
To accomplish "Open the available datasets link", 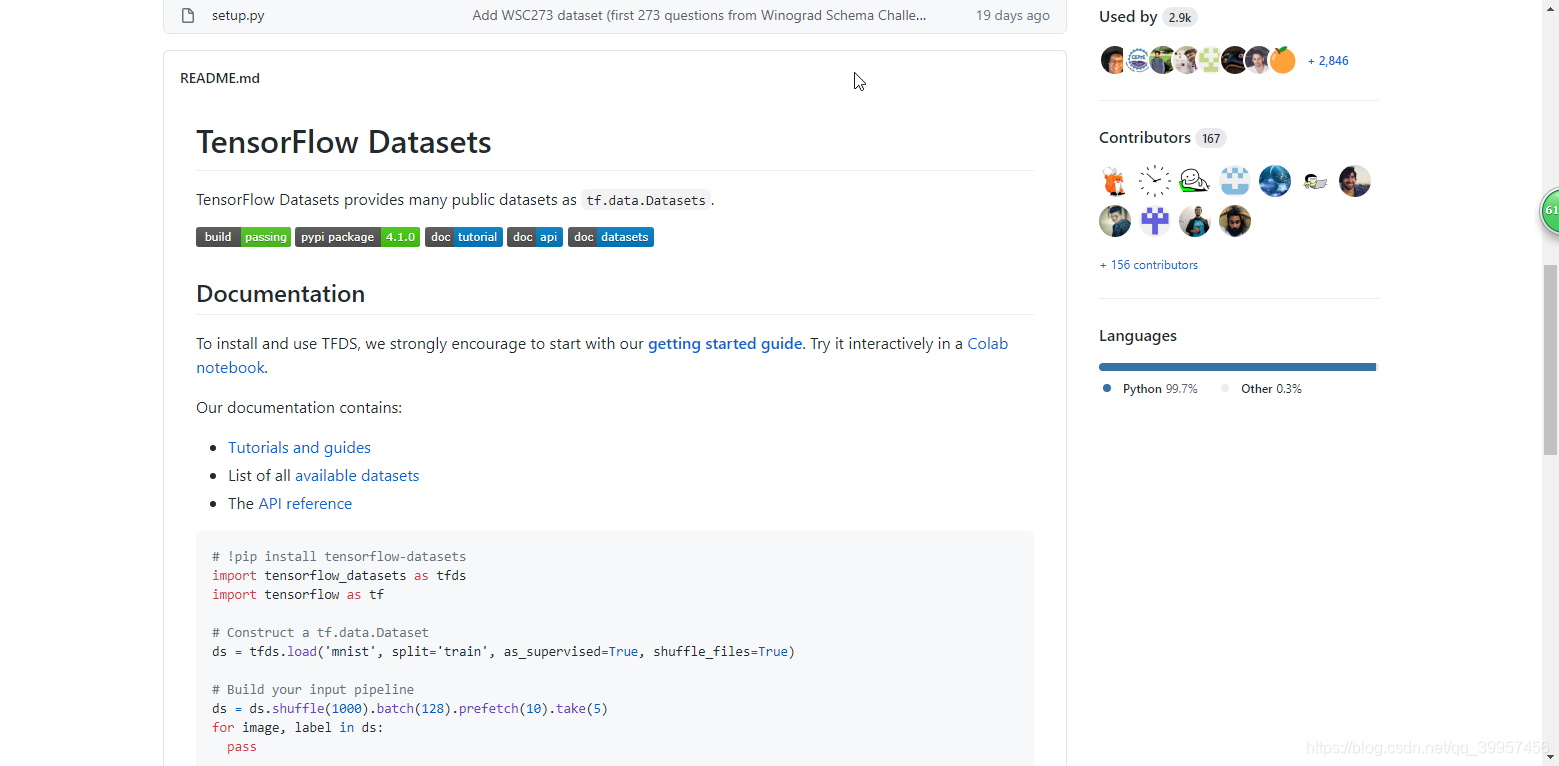I will [357, 476].
